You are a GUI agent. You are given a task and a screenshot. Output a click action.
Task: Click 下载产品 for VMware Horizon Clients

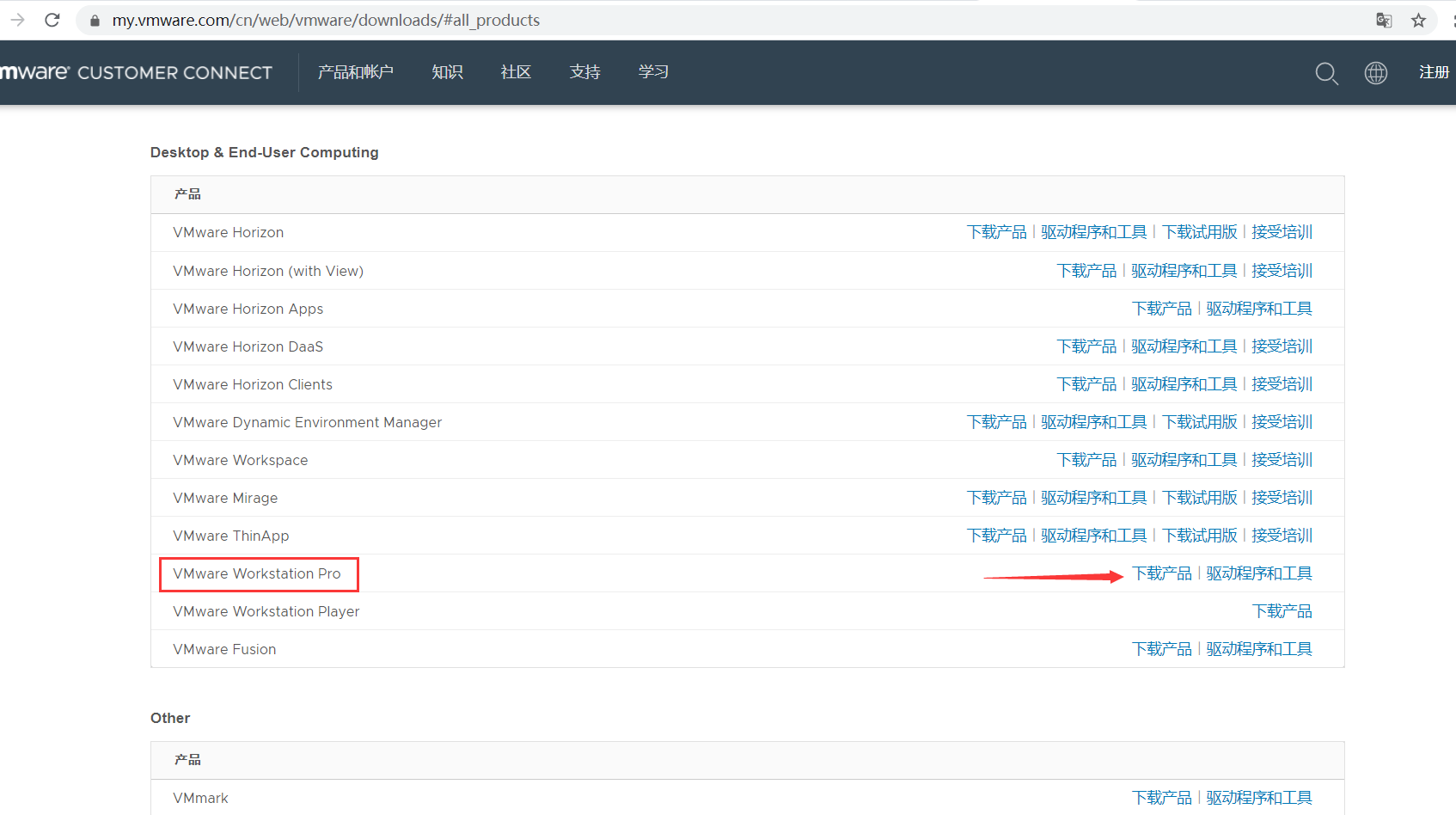tap(1086, 384)
